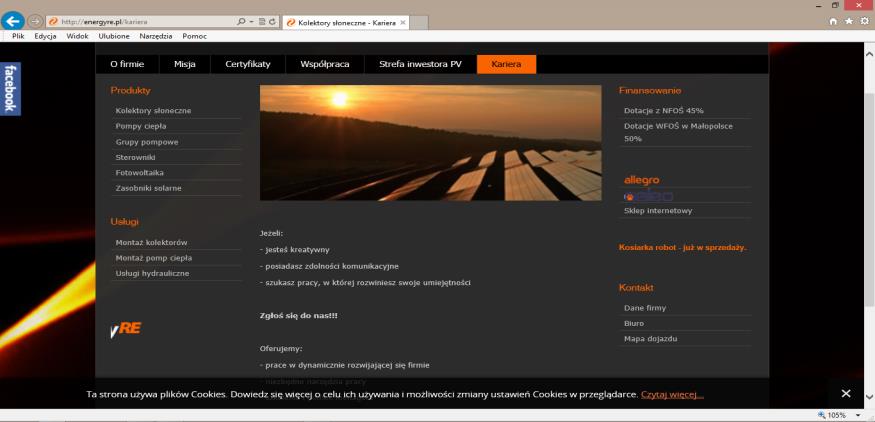Click the URL field energyre.pl/kariera

click(142, 22)
